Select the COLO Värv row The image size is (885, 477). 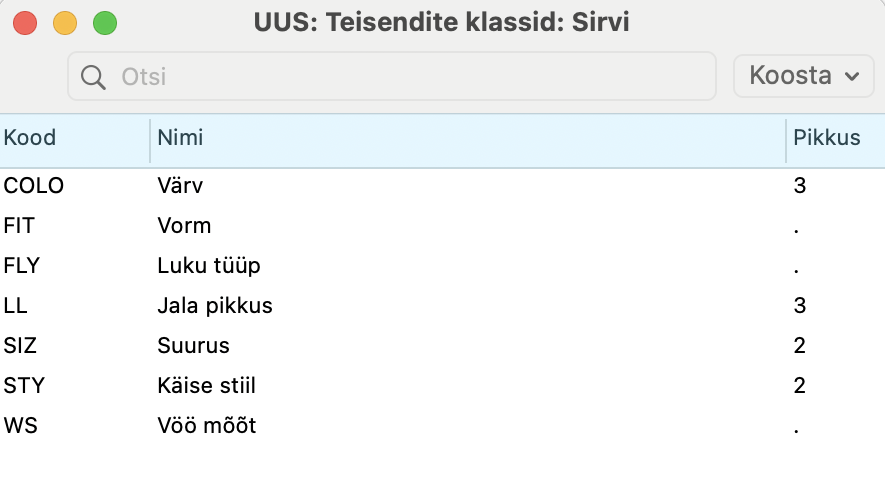[x=442, y=186]
